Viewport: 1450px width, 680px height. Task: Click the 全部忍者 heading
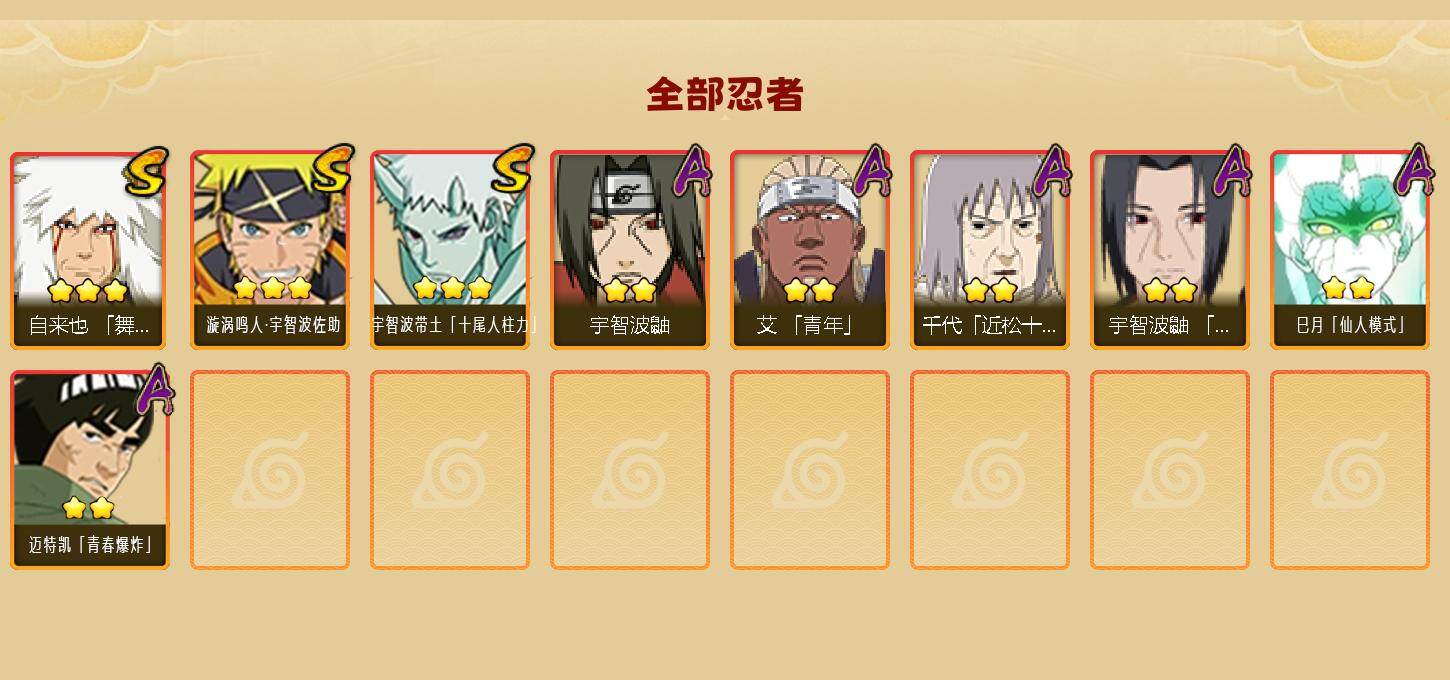[x=725, y=95]
